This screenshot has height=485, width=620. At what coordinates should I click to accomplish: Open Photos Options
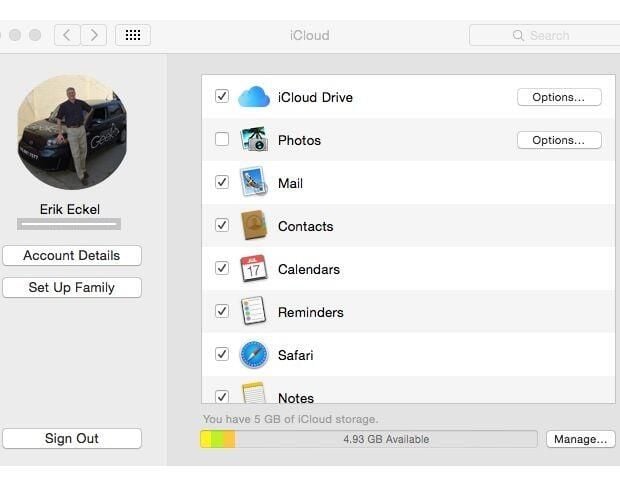(x=559, y=140)
